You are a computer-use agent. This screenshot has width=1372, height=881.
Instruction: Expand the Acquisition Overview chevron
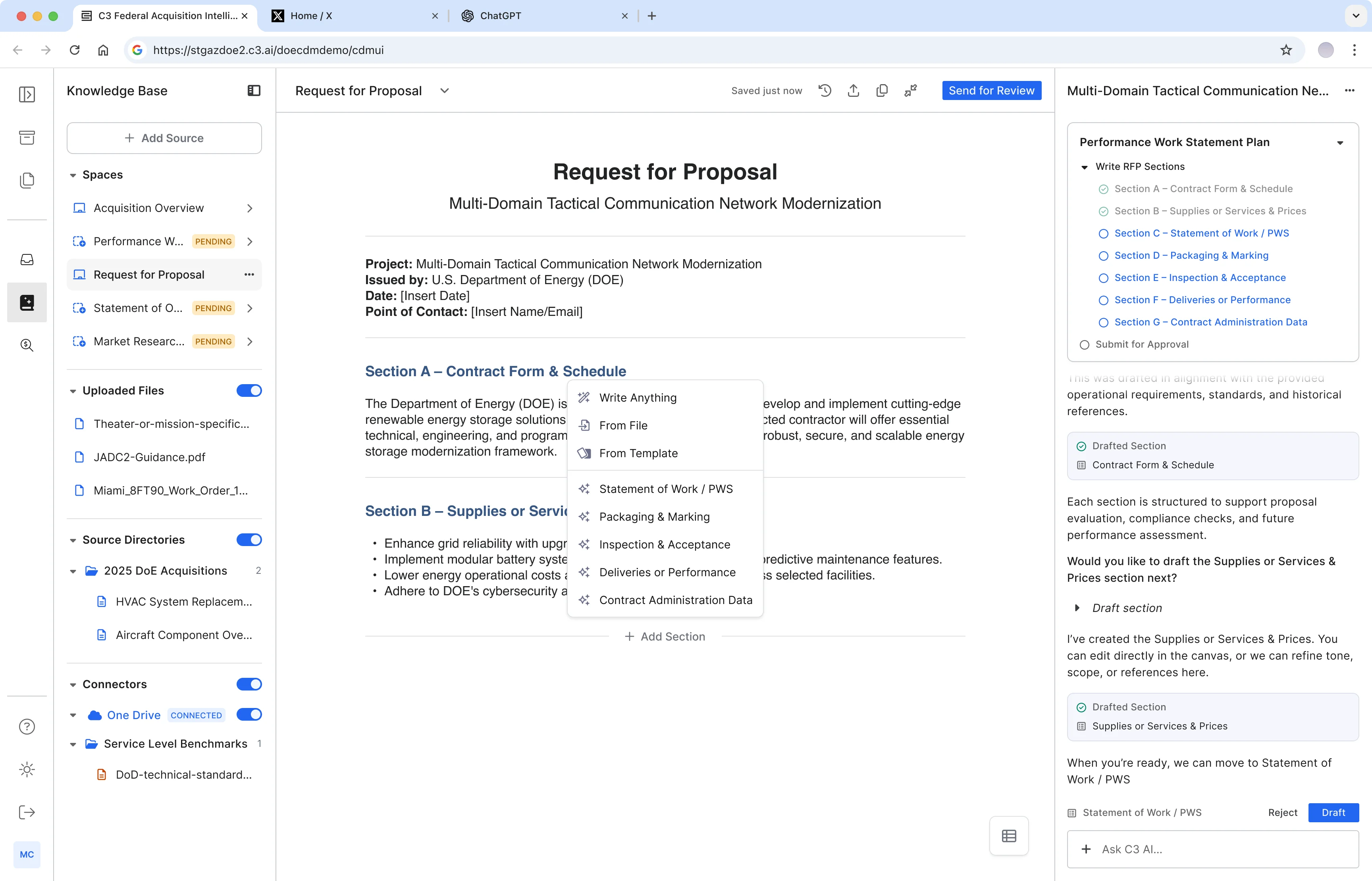tap(249, 208)
